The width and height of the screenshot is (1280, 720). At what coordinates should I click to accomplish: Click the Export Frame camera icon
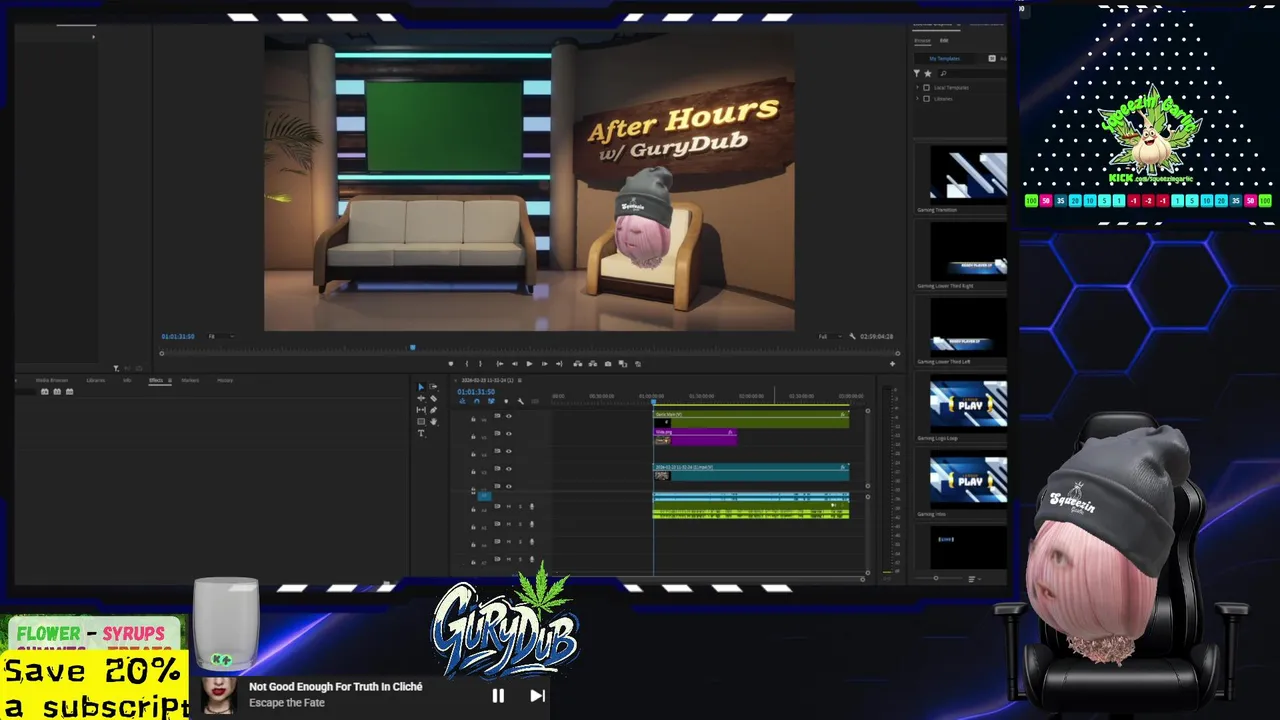pyautogui.click(x=607, y=364)
